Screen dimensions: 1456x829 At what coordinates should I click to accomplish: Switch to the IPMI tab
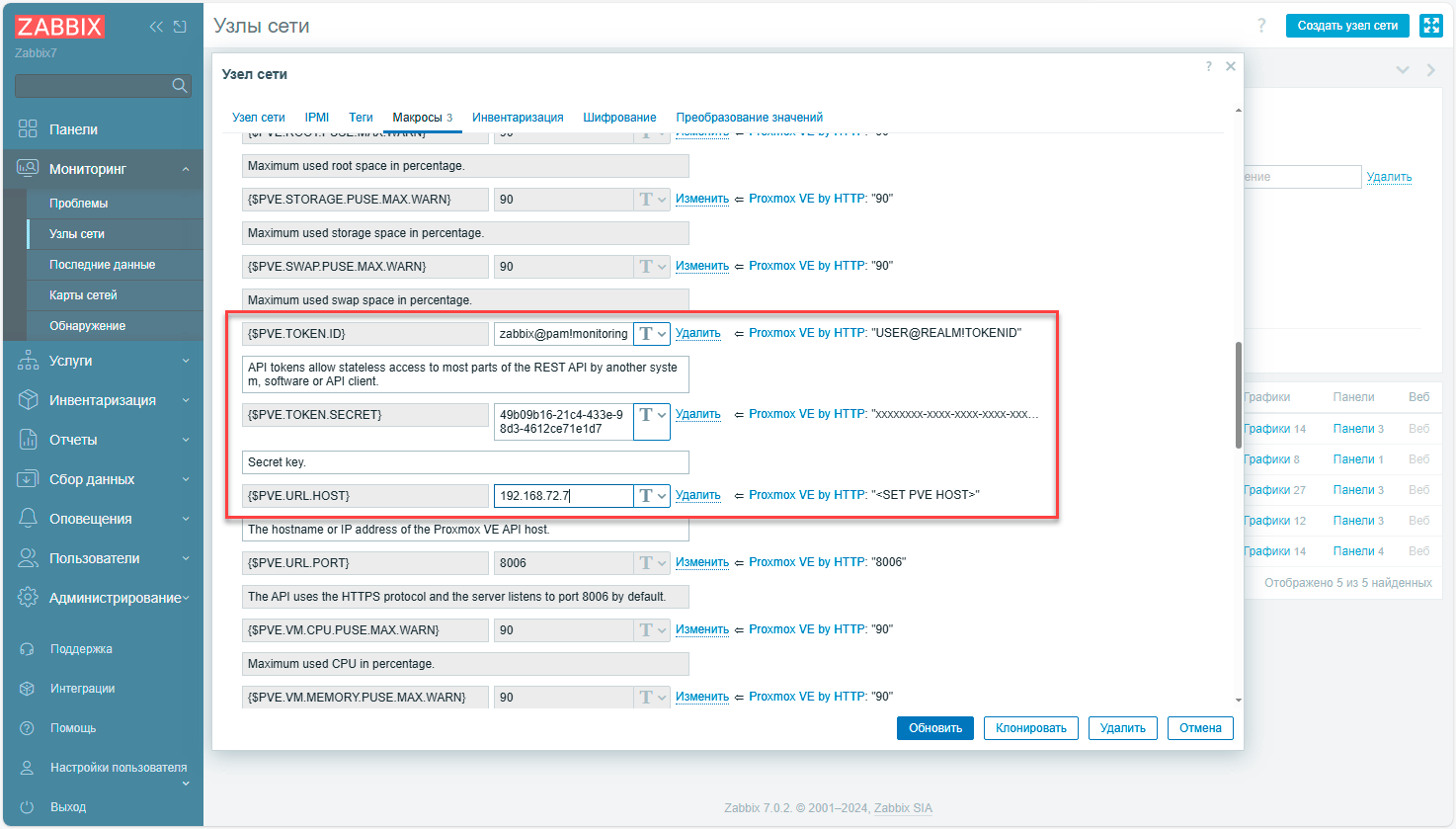tap(317, 118)
